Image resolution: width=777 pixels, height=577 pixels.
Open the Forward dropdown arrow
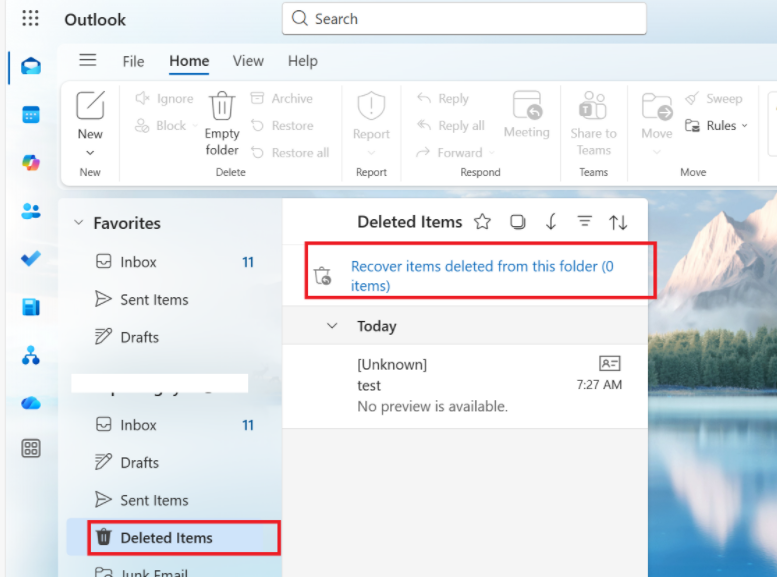492,153
